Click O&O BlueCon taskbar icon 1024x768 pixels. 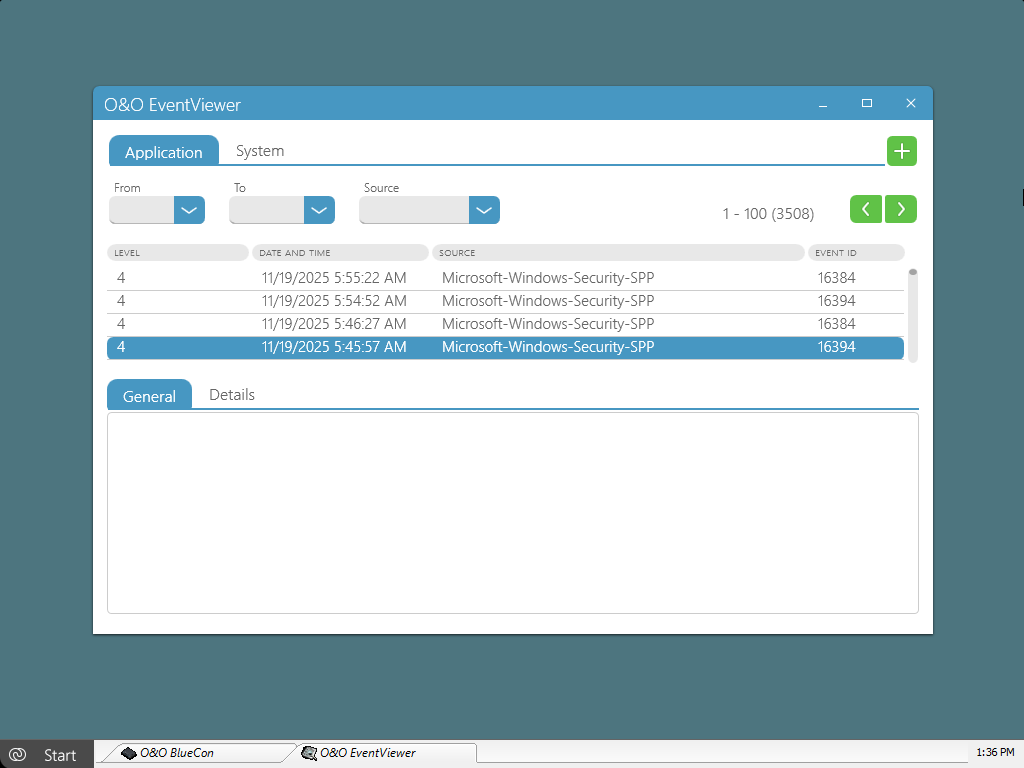coord(129,753)
